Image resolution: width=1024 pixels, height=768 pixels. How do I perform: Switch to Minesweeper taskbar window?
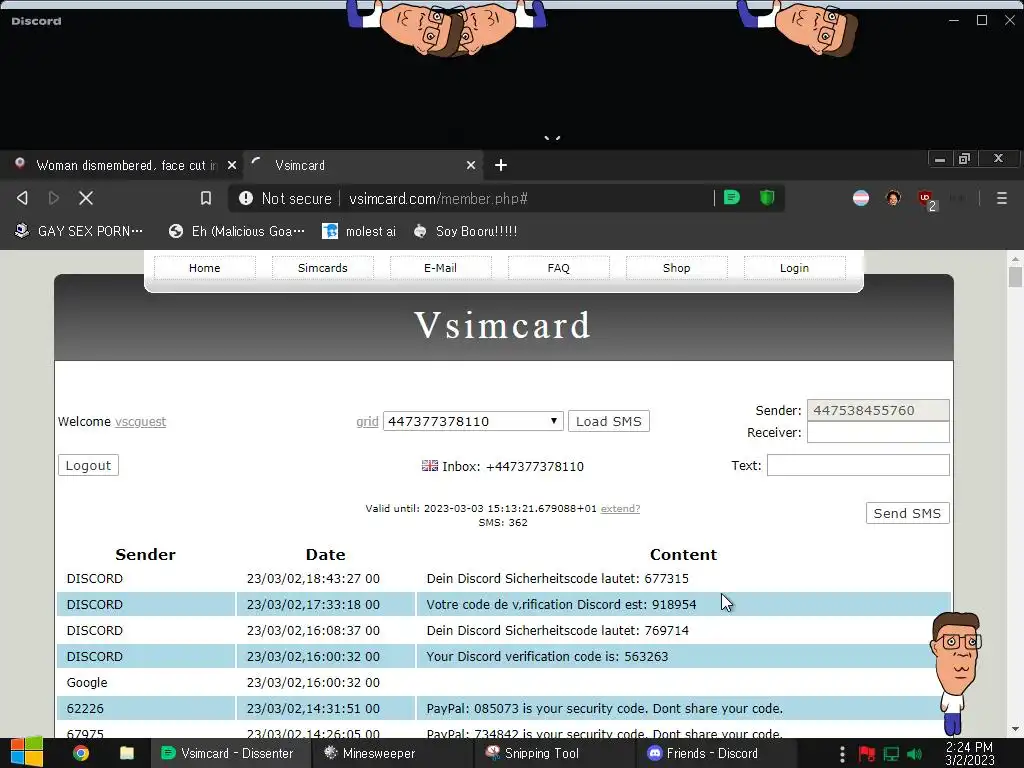tap(392, 753)
